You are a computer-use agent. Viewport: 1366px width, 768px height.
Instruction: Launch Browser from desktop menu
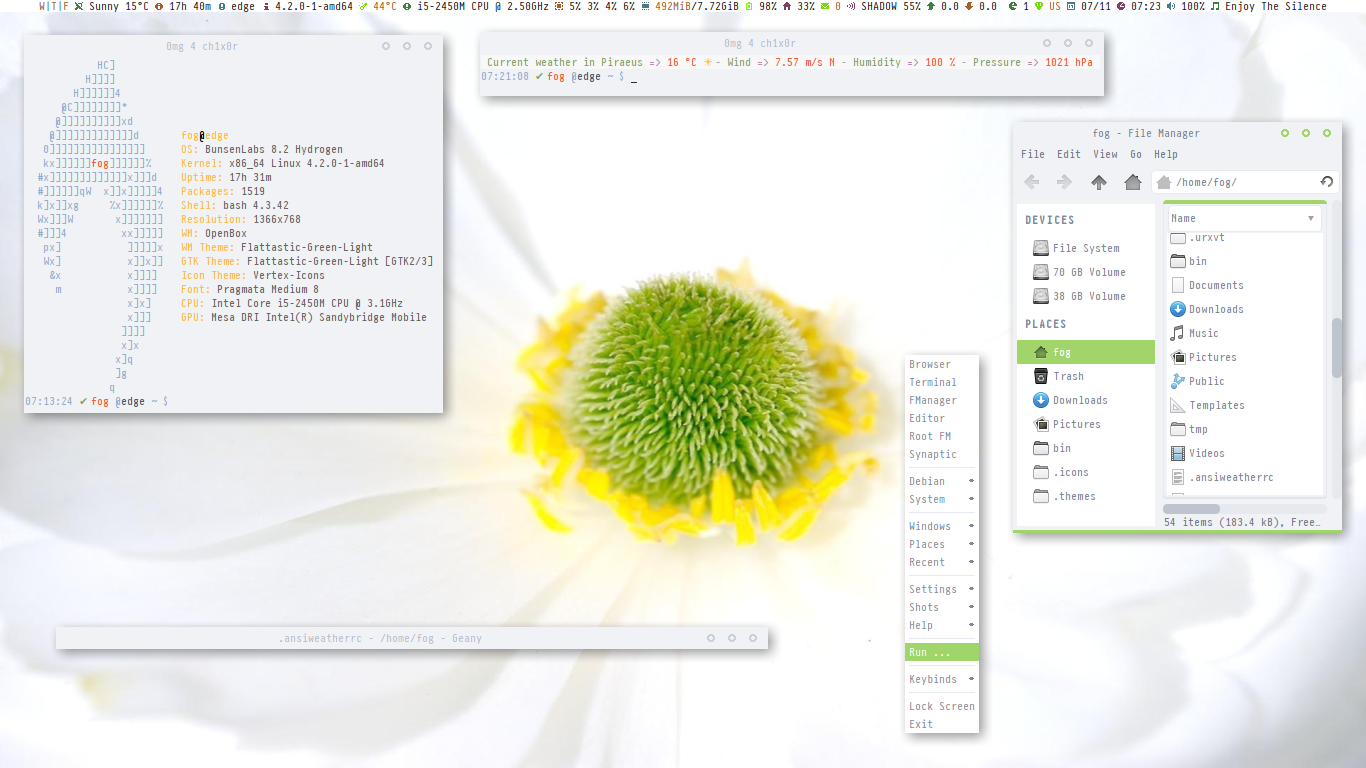click(942, 364)
